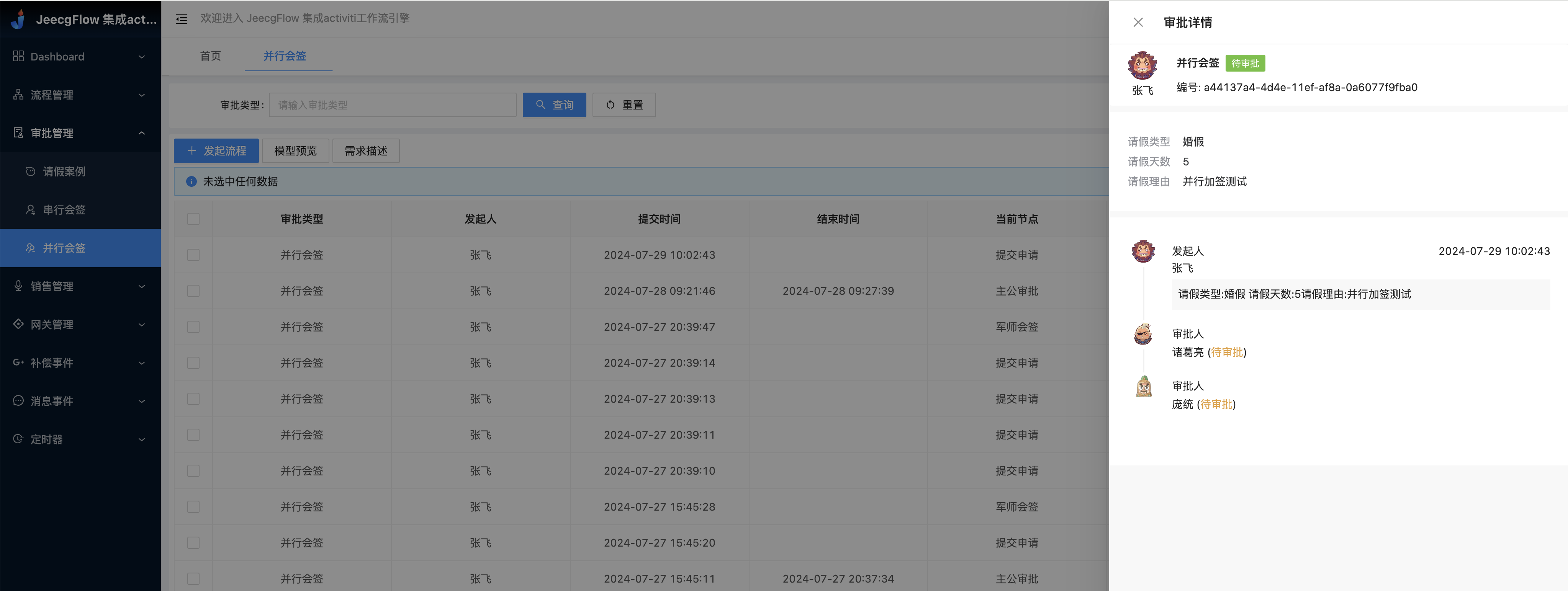Open 串行会签 in the sidebar
1568x591 pixels.
click(64, 210)
